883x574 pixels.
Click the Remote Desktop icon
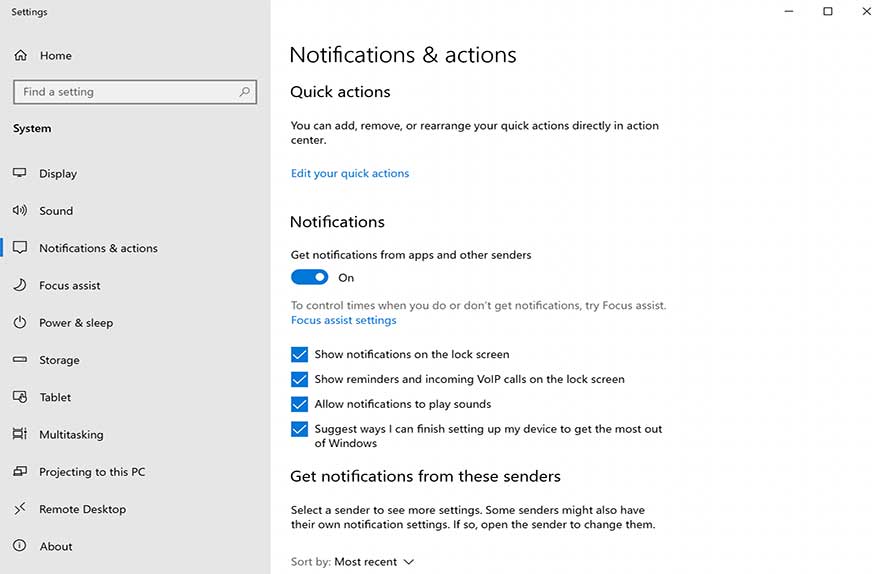[20, 509]
